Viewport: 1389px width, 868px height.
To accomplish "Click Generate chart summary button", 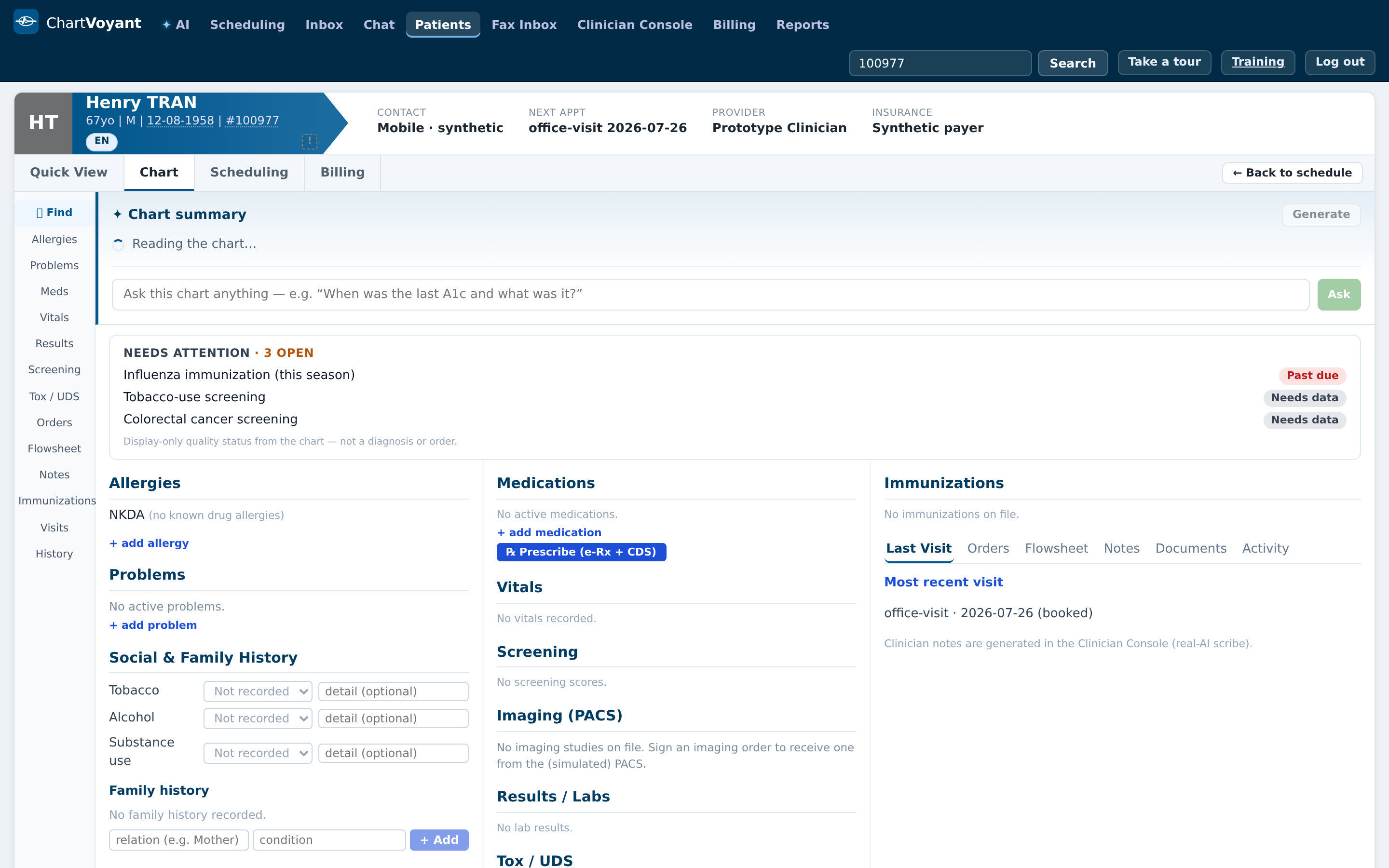I will [1321, 215].
